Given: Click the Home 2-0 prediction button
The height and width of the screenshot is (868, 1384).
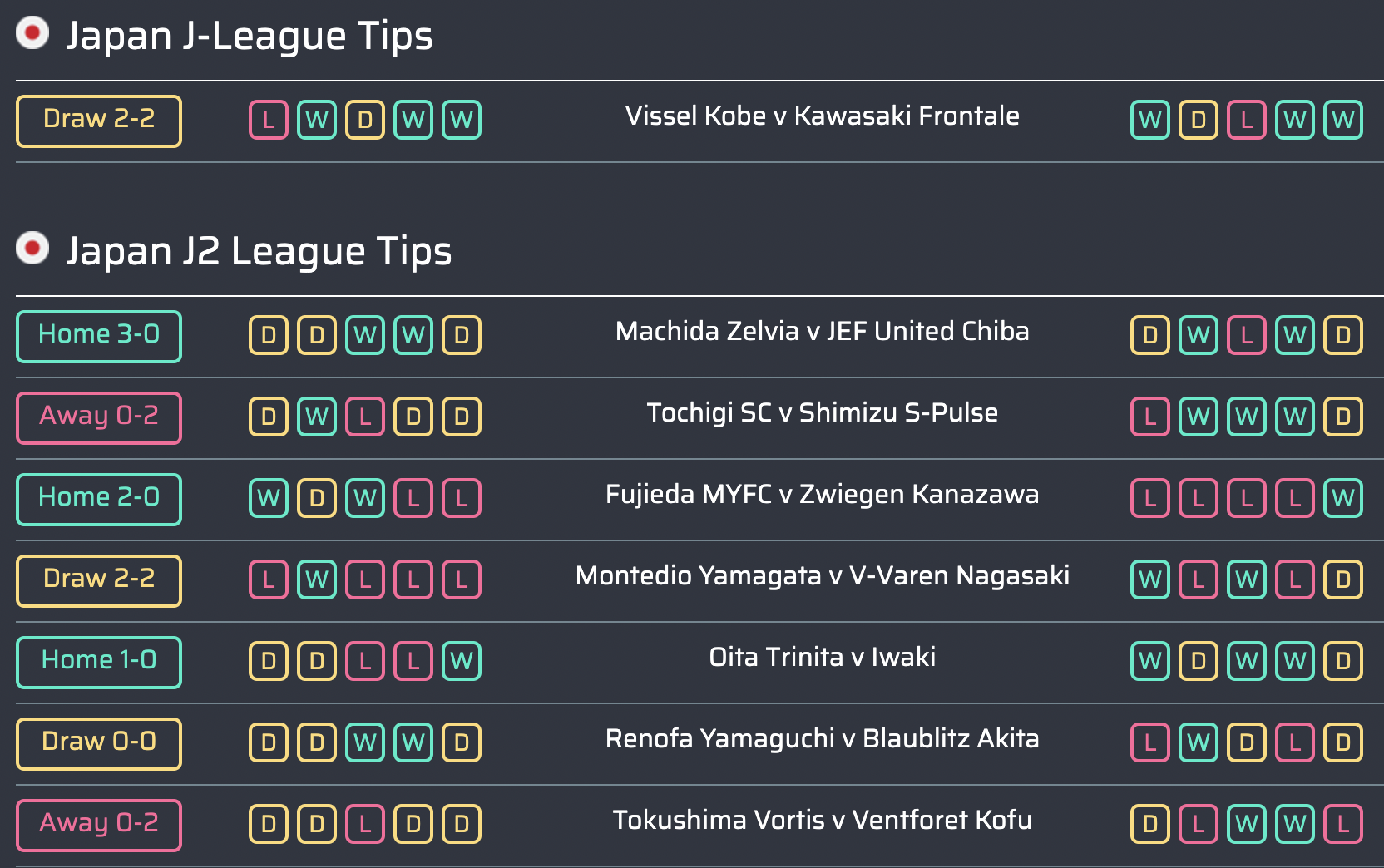Looking at the screenshot, I should pyautogui.click(x=99, y=500).
